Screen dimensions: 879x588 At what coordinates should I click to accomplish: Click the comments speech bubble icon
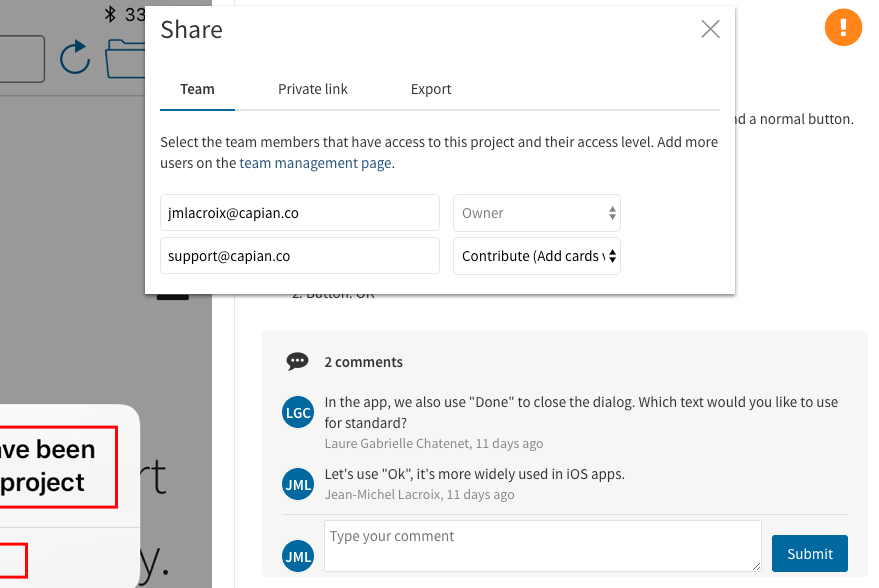pos(297,362)
